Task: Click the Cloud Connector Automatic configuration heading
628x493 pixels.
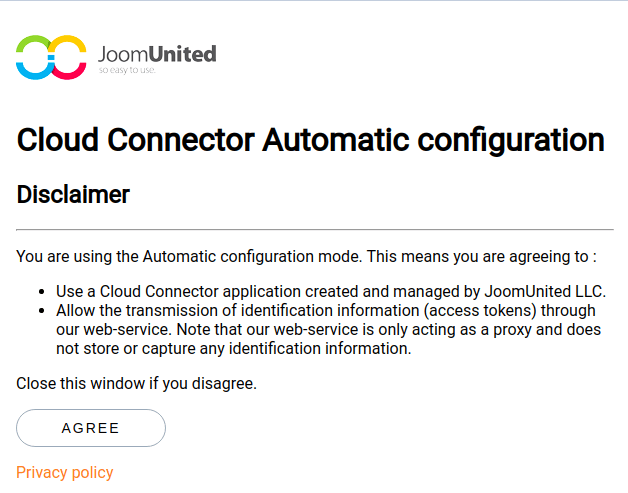Action: [x=310, y=140]
